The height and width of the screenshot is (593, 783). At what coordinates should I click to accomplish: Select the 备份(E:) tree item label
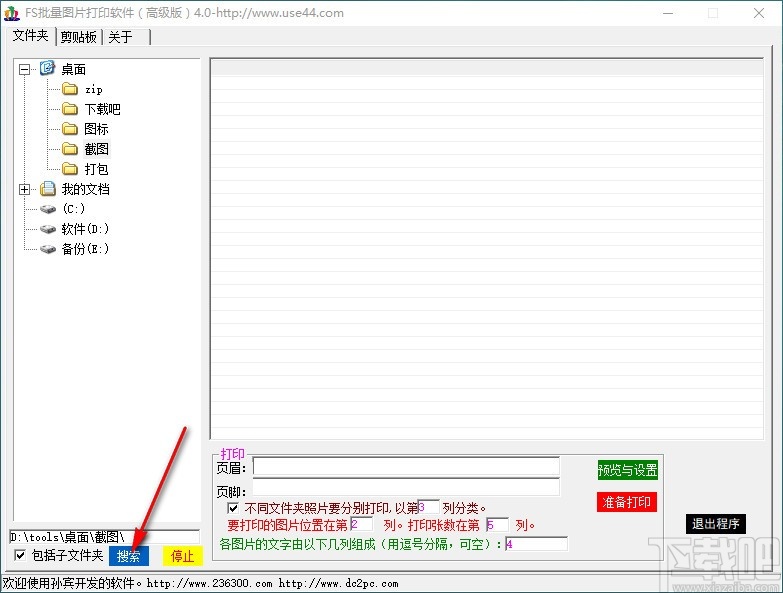85,249
